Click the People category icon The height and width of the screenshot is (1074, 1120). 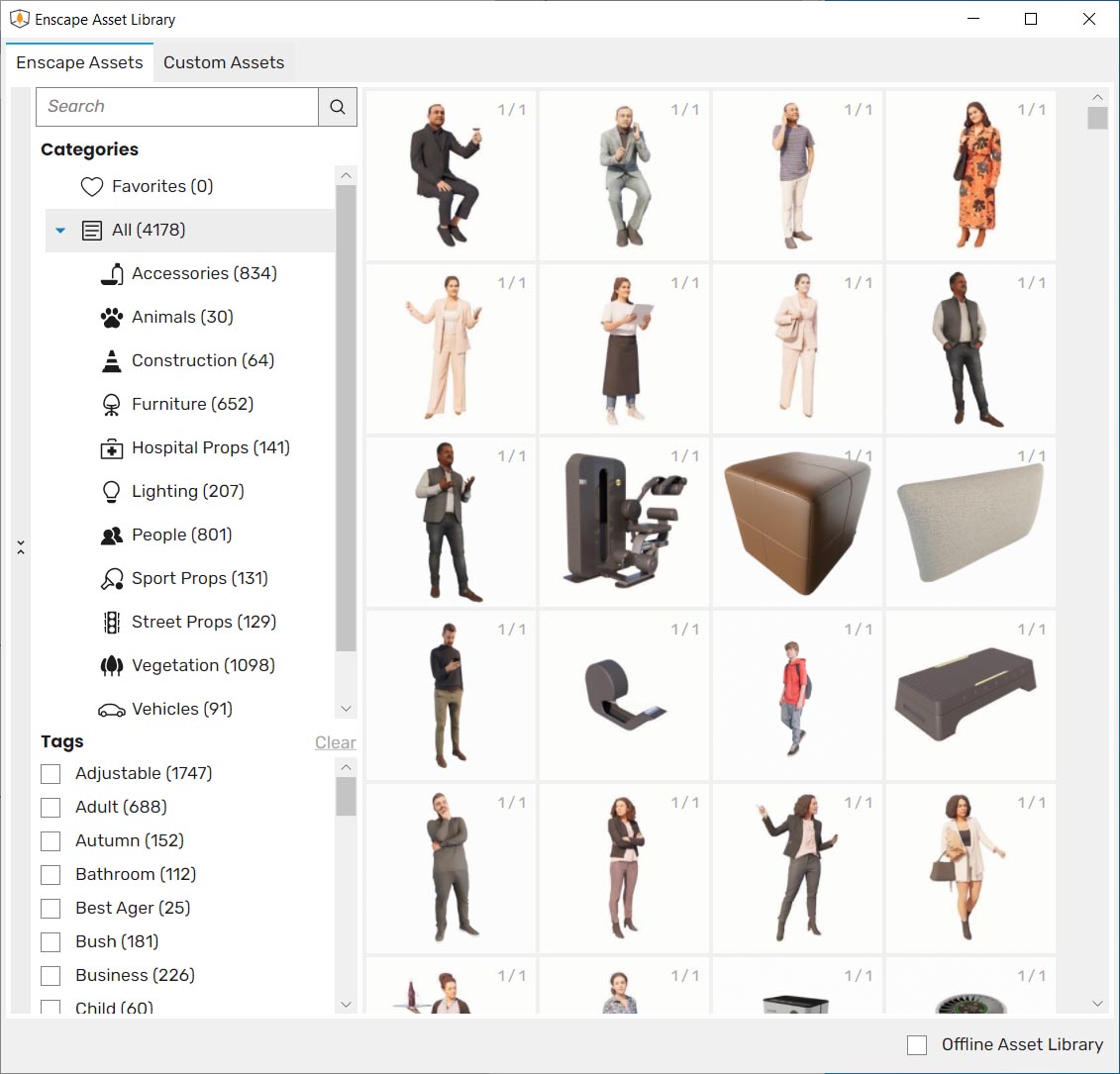pos(111,535)
